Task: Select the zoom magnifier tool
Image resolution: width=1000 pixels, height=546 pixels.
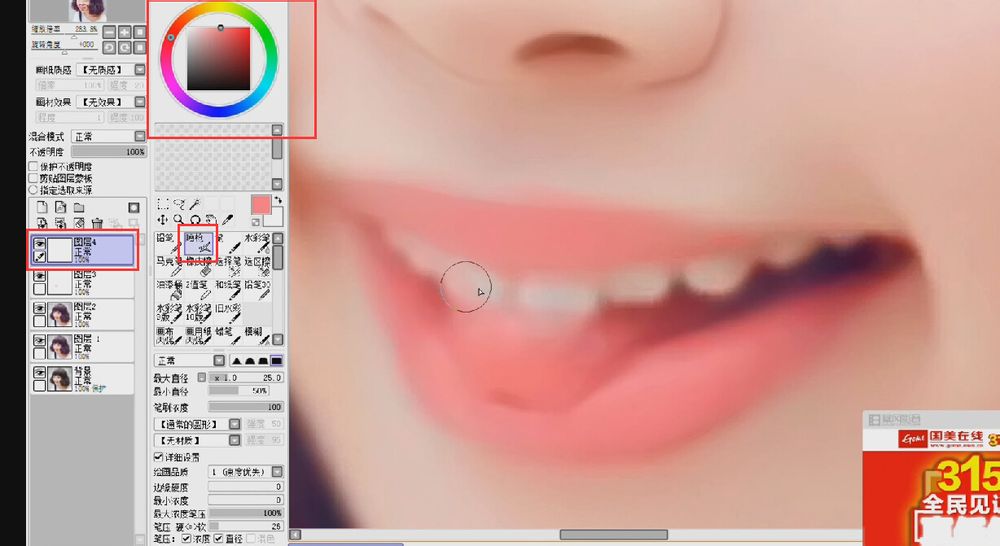Action: (x=179, y=220)
